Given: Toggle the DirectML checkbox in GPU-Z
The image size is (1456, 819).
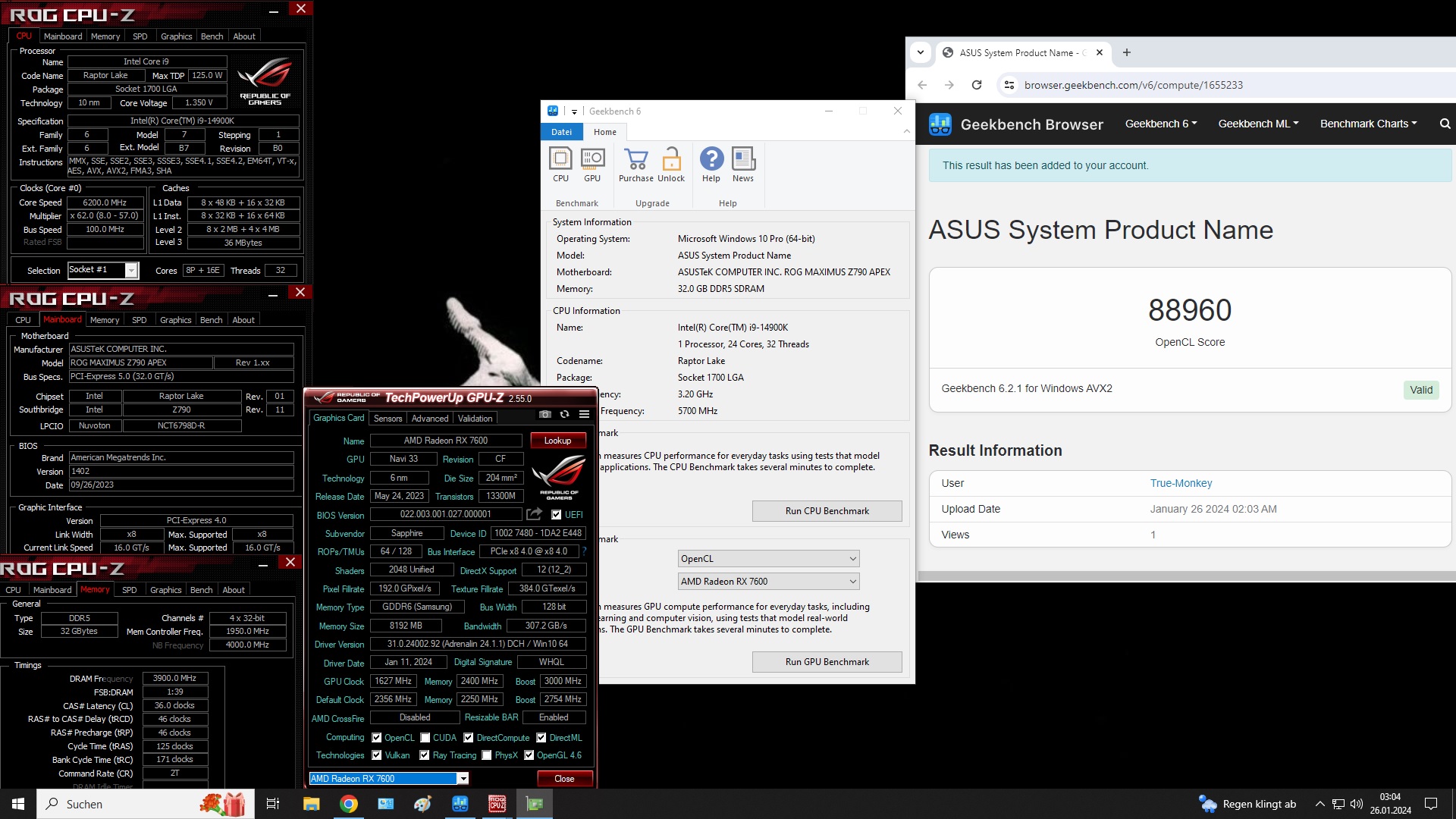Looking at the screenshot, I should point(541,738).
